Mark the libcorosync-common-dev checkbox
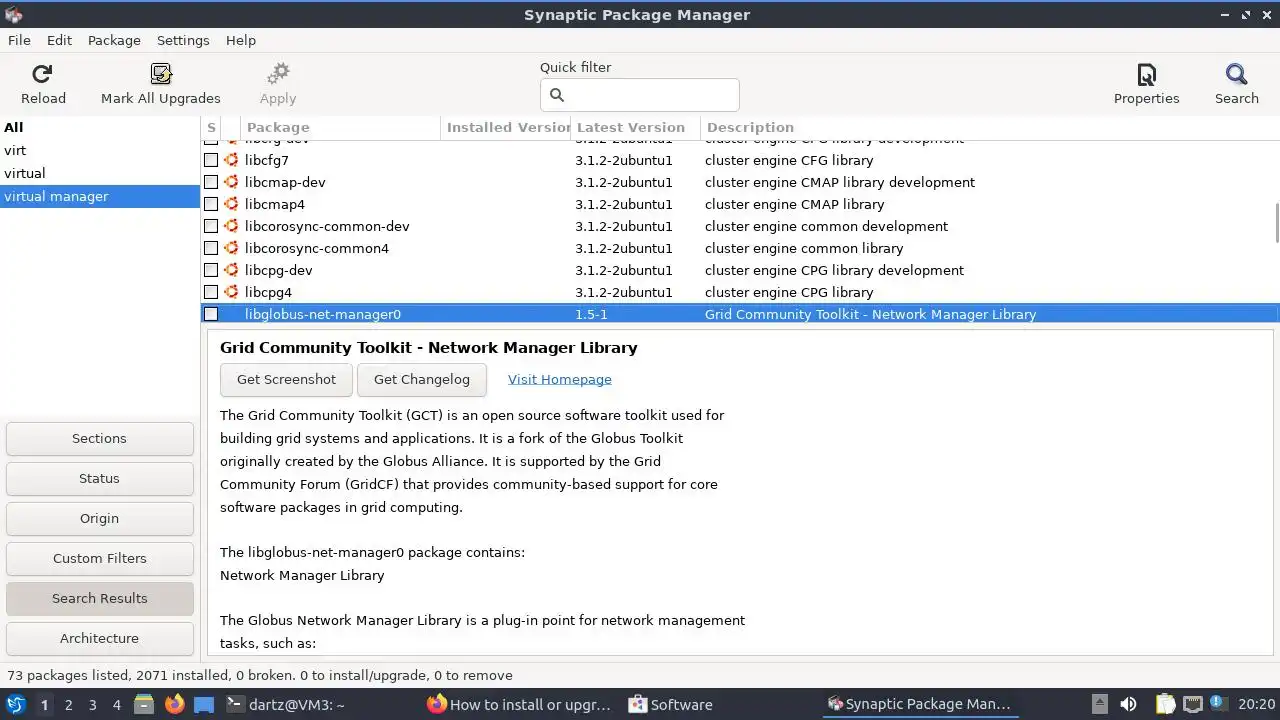Image resolution: width=1280 pixels, height=720 pixels. pos(211,226)
